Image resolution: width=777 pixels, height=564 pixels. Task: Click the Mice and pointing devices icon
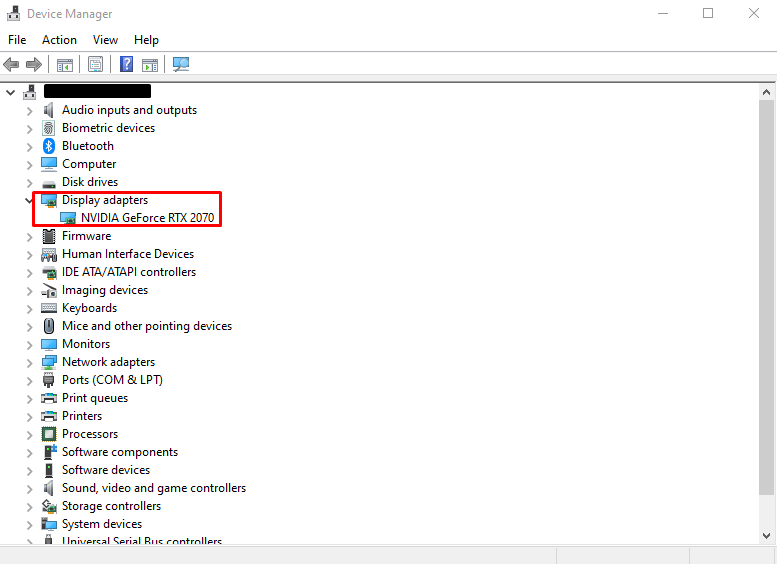[x=49, y=326]
